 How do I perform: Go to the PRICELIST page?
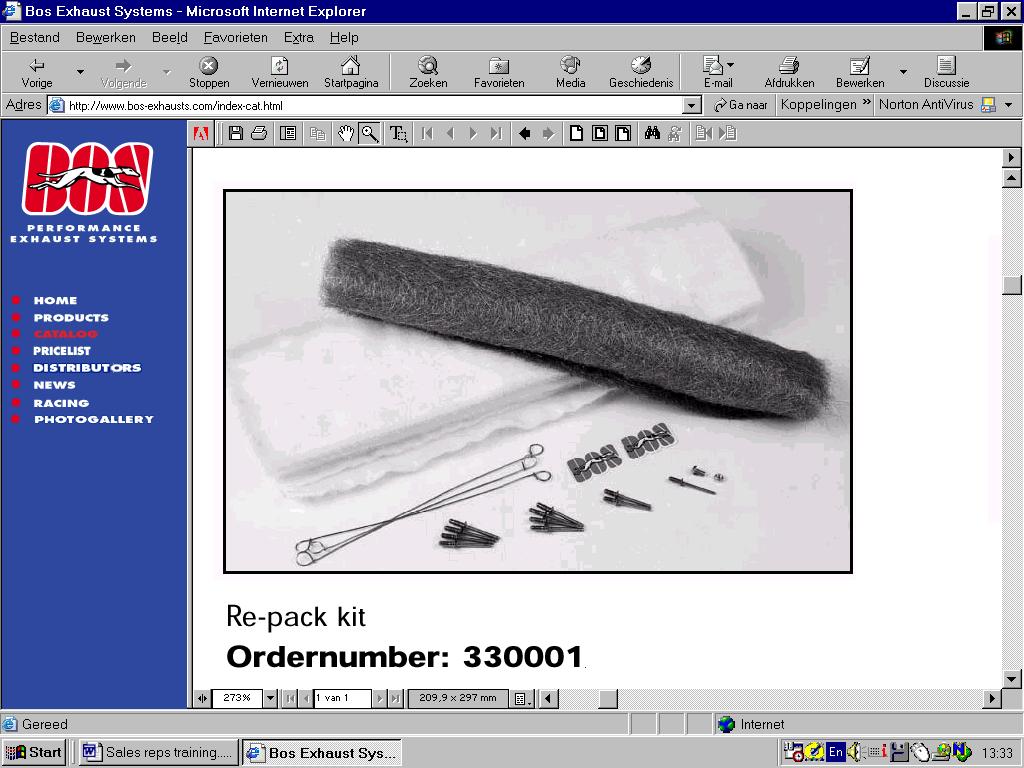[x=61, y=351]
